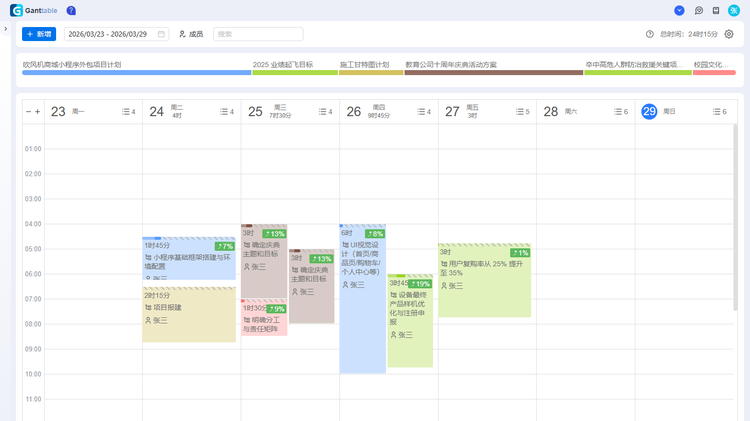
Task: Click the document icon beside the avatar
Action: coord(716,10)
